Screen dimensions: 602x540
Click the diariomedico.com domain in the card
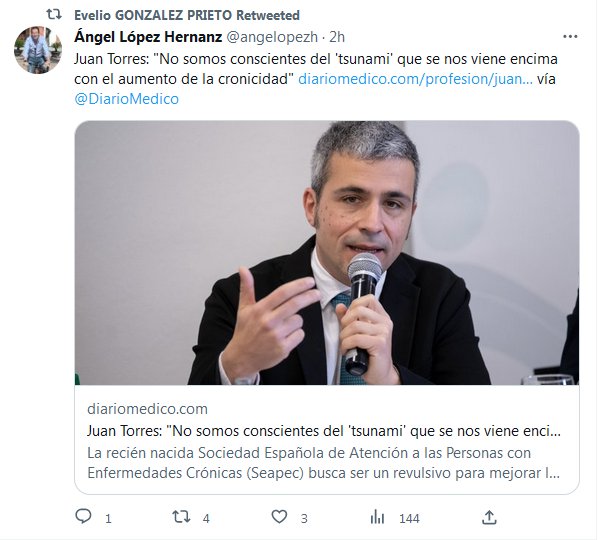click(147, 409)
